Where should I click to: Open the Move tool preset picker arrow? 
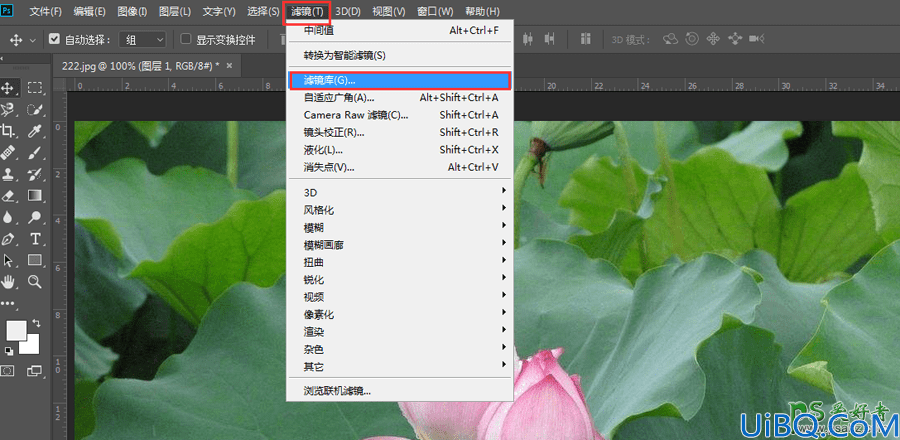point(32,40)
